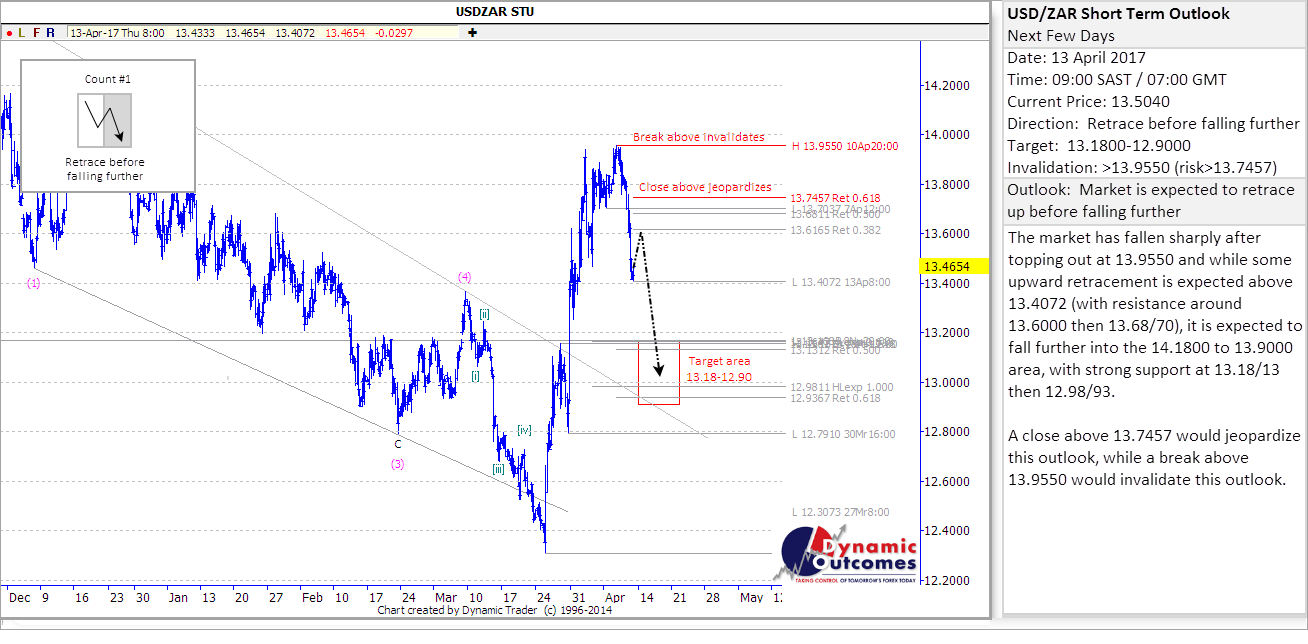Image resolution: width=1308 pixels, height=644 pixels.
Task: Click the '12.9811 HLexp 1.000' label
Action: click(x=842, y=387)
